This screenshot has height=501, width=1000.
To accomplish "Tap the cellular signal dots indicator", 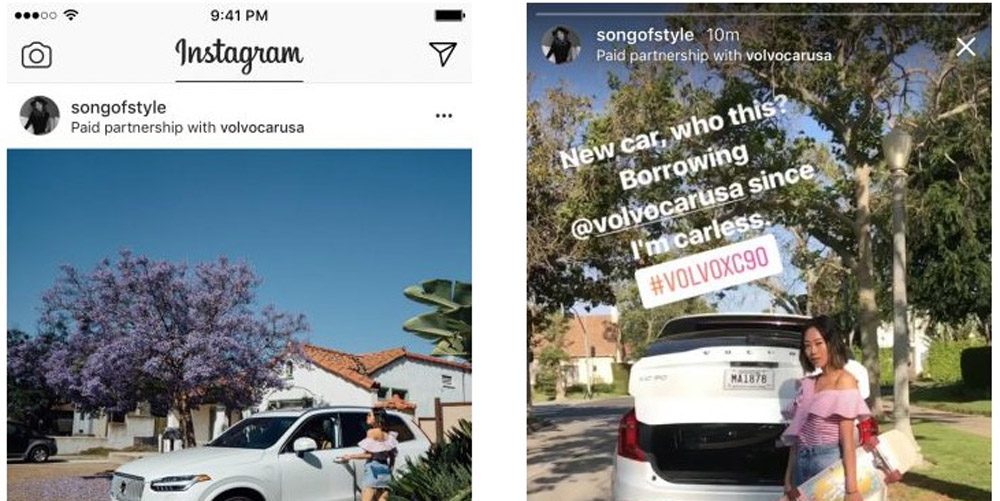I will 35,15.
